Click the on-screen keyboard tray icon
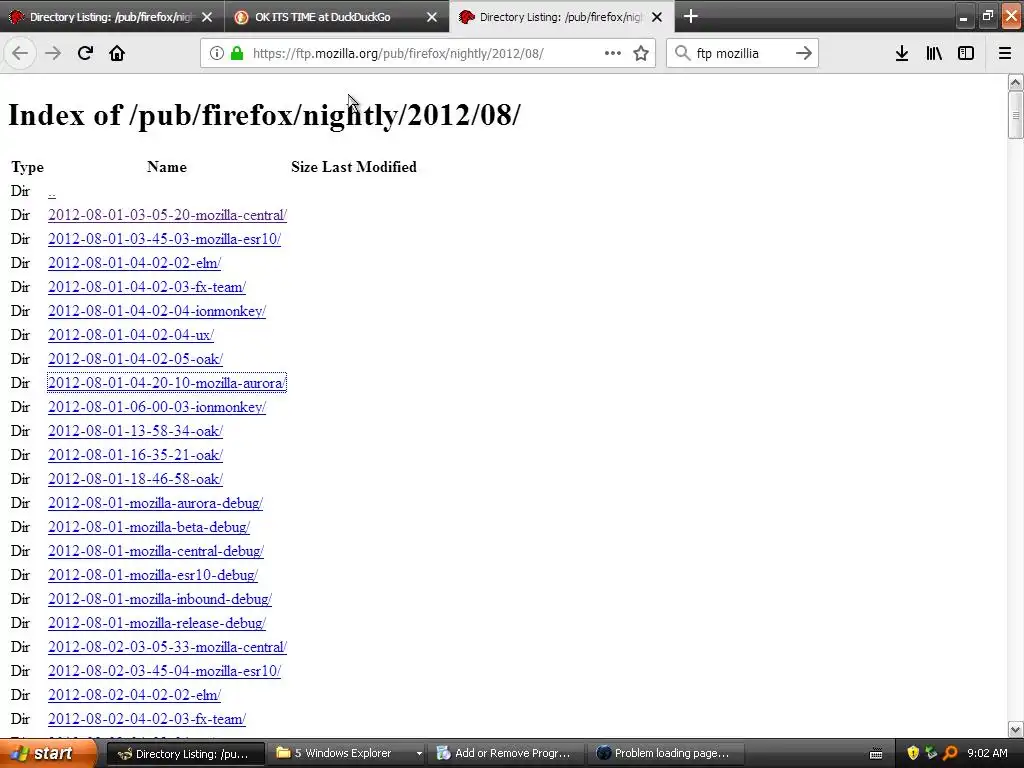The width and height of the screenshot is (1024, 768). [876, 754]
